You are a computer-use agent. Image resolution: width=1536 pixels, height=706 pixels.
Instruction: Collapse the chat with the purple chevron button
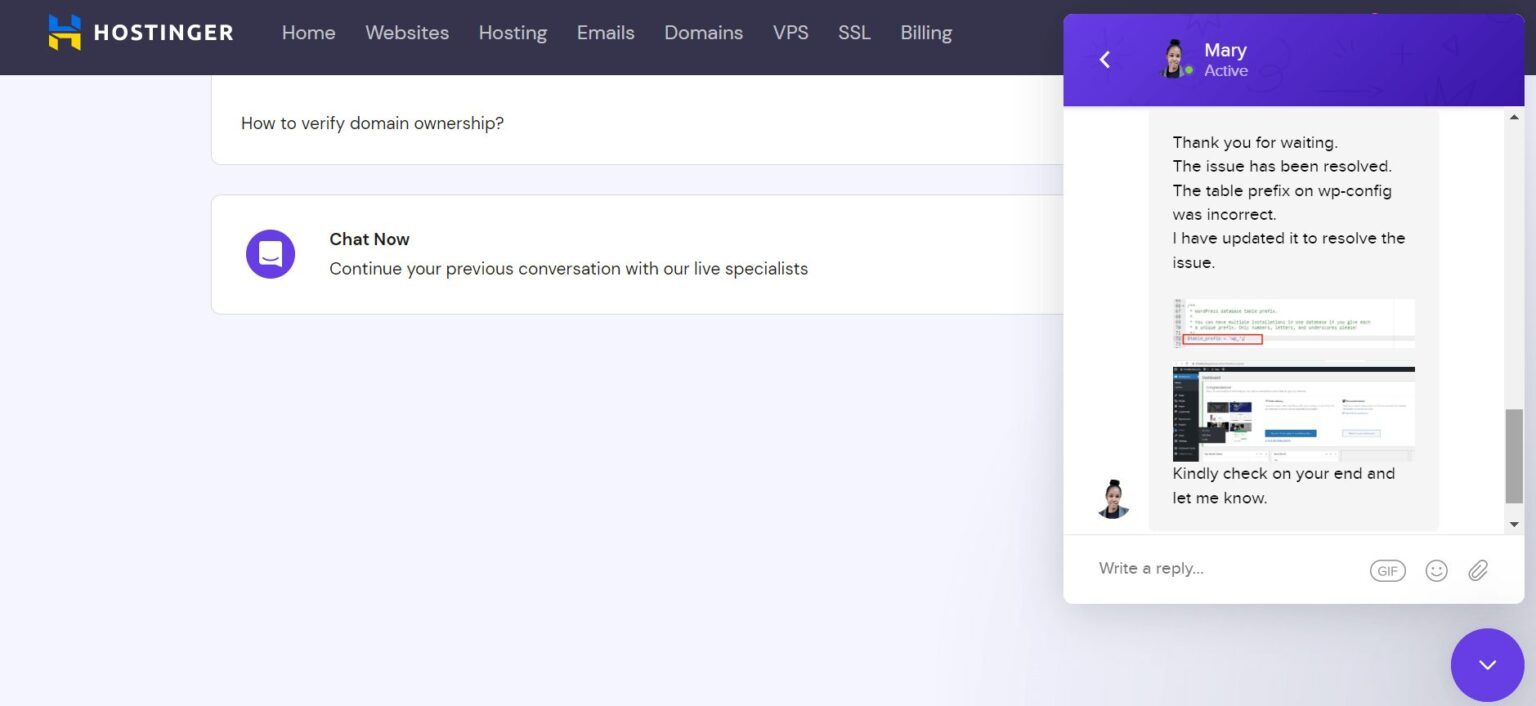tap(1487, 664)
